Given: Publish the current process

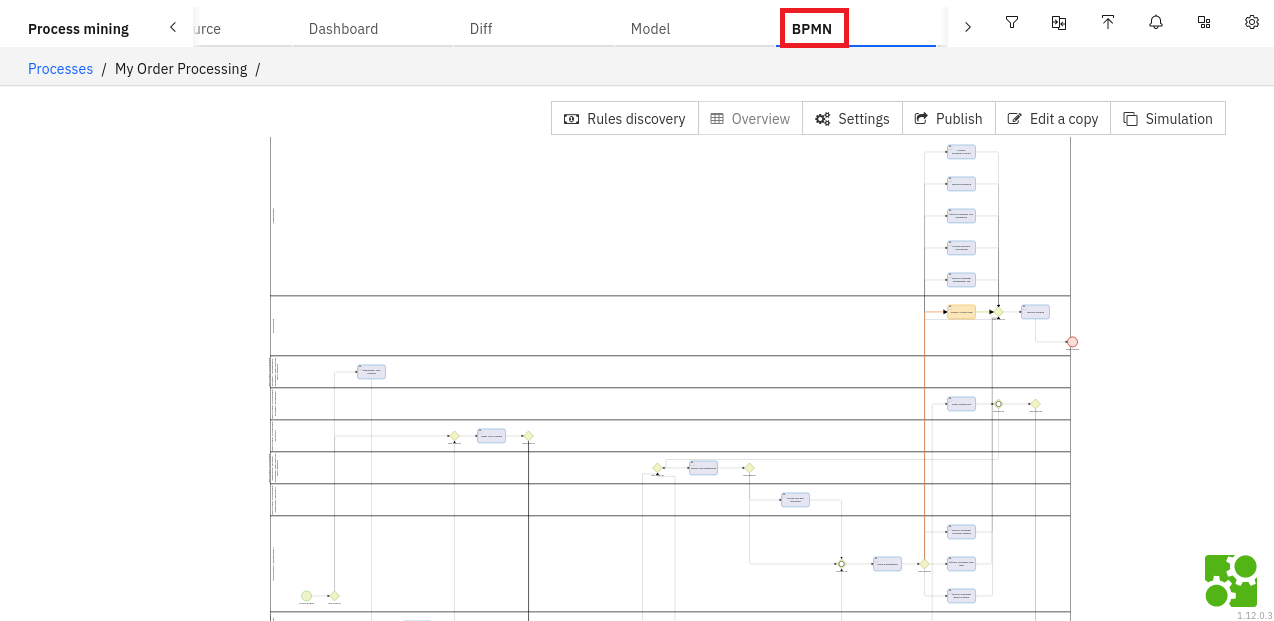Looking at the screenshot, I should tap(948, 118).
